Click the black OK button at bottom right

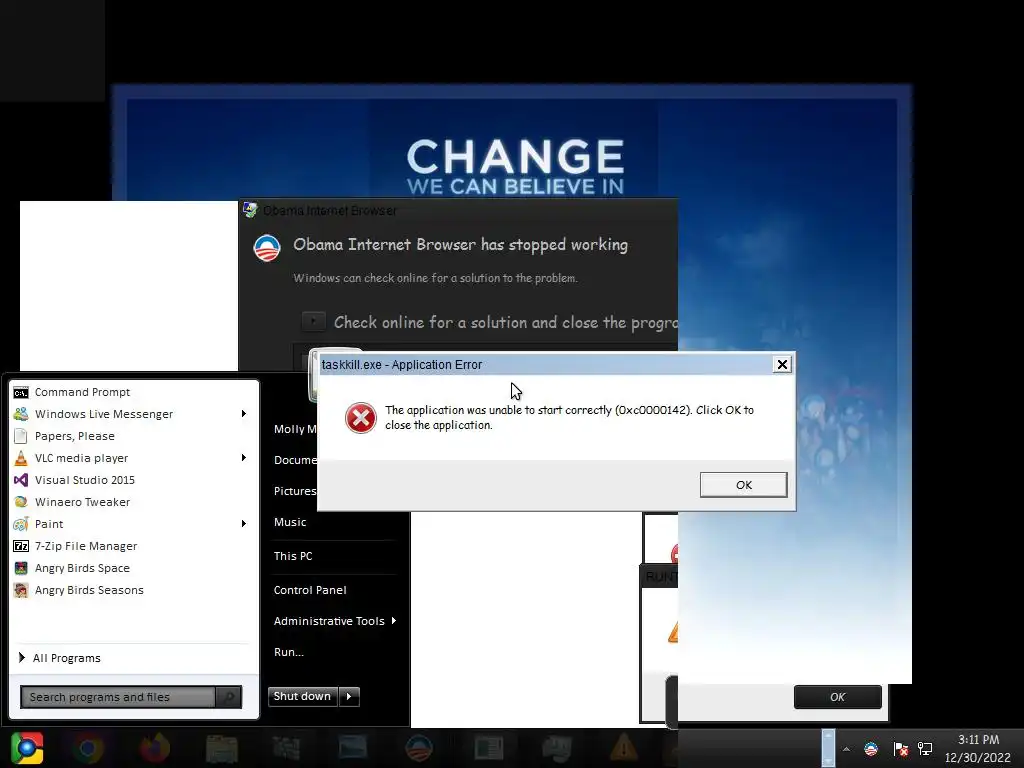837,697
